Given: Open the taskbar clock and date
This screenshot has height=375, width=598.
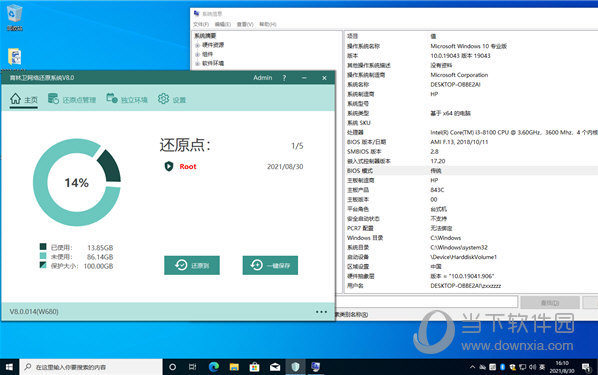Looking at the screenshot, I should pos(562,367).
